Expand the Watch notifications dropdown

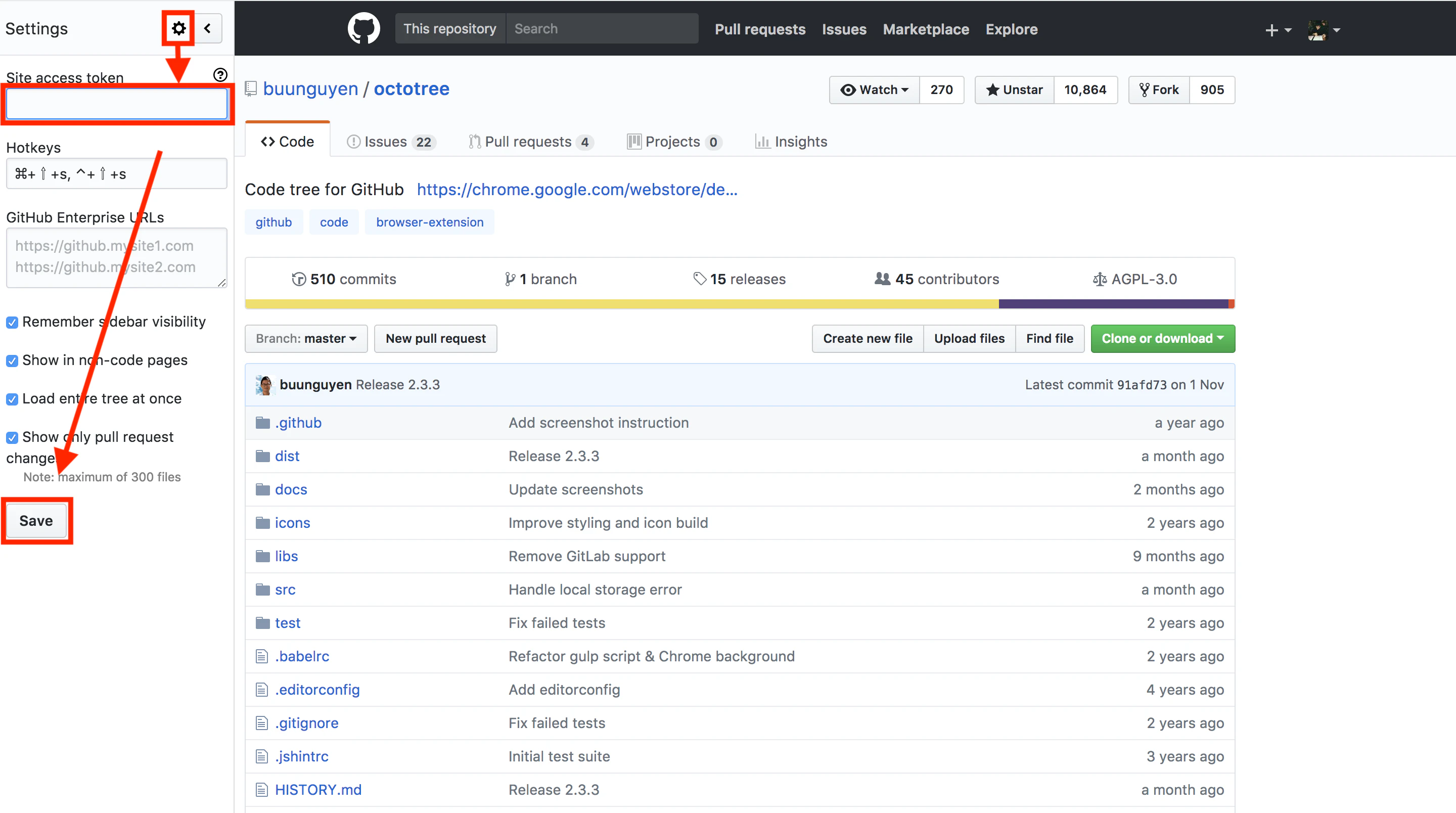click(x=874, y=89)
